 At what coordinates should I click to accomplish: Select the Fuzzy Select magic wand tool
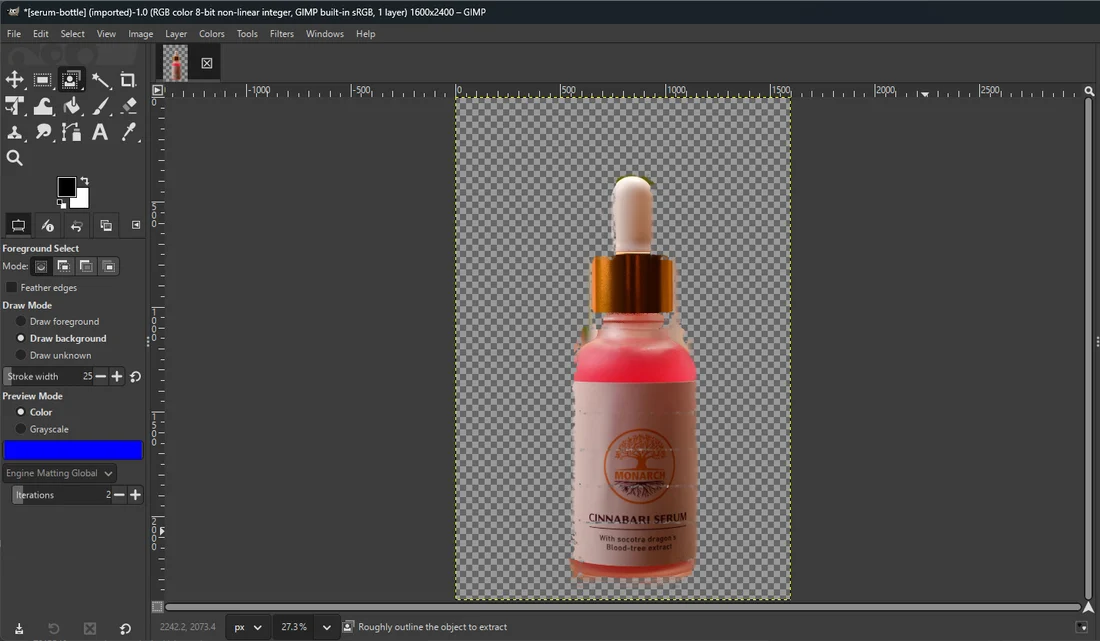100,80
